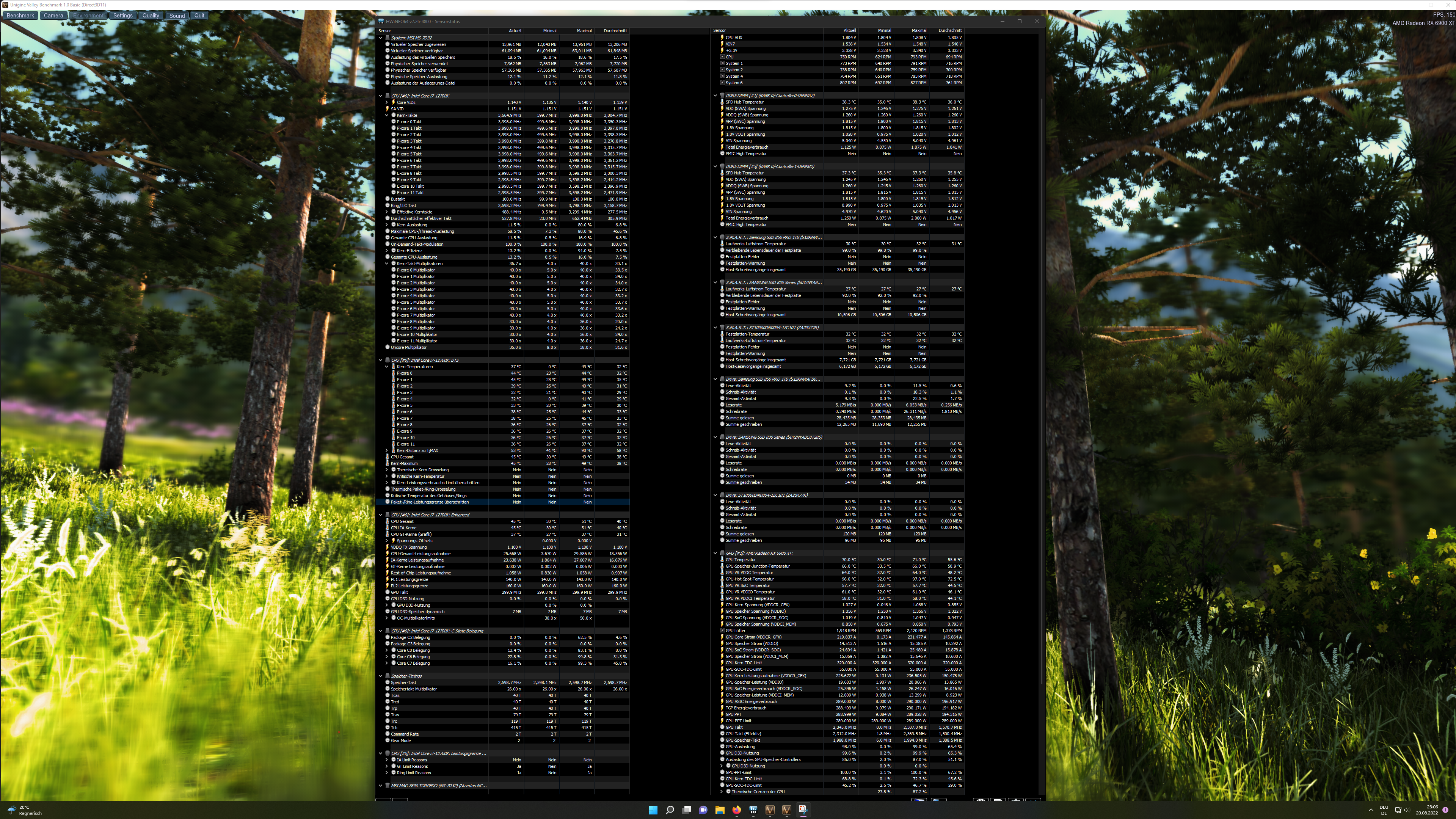The height and width of the screenshot is (819, 1456).
Task: Open Firefox from the taskbar
Action: click(x=736, y=810)
